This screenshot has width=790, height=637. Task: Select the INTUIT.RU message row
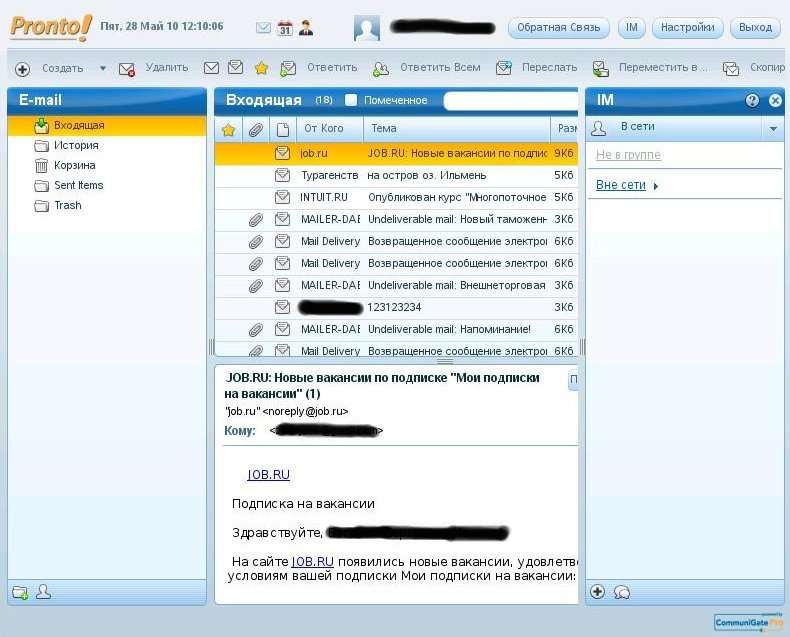click(x=397, y=198)
